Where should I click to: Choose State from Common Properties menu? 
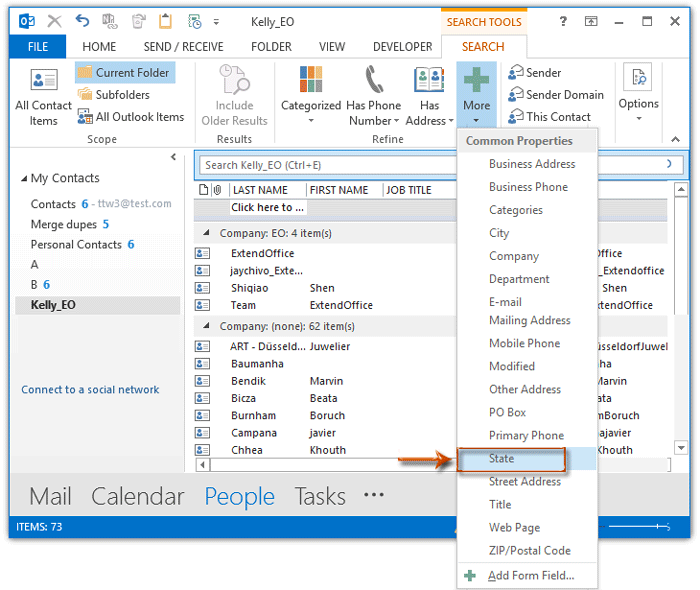501,459
